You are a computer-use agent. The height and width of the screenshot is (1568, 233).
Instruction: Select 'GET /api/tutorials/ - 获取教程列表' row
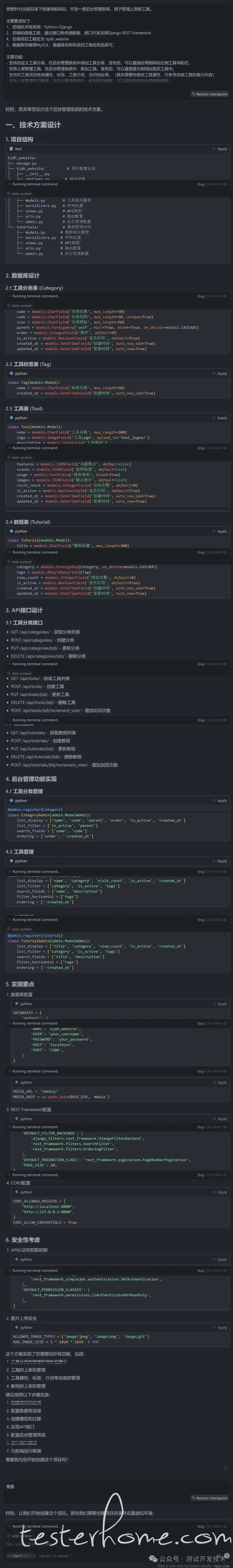point(43,733)
